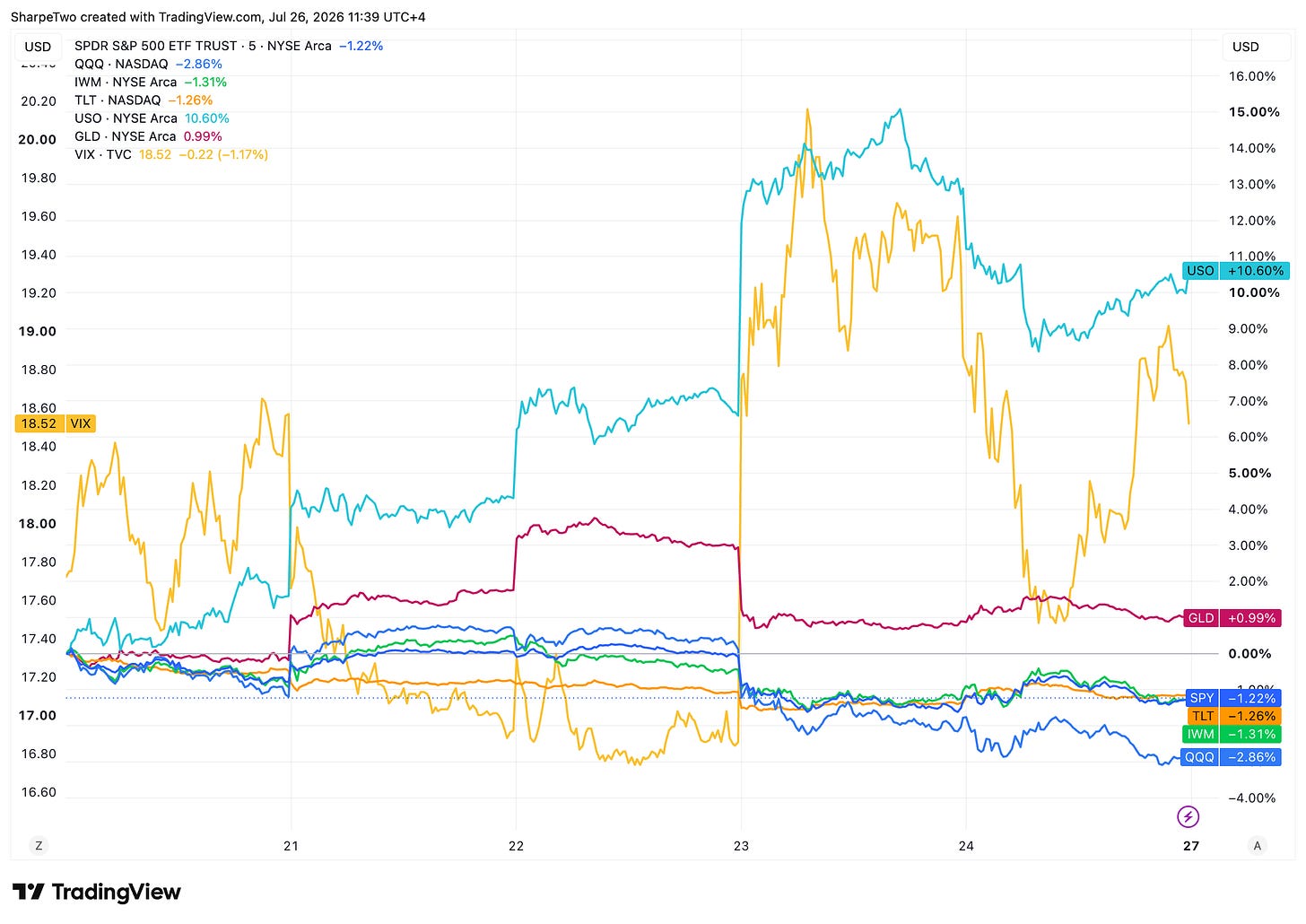
Task: Click the 19.60 value on left axis
Action: click(x=39, y=216)
